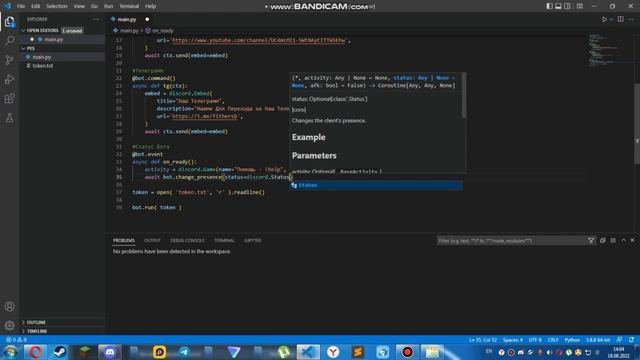Switch to the JUPYTER panel tab
The height and width of the screenshot is (360, 640).
[x=253, y=240]
